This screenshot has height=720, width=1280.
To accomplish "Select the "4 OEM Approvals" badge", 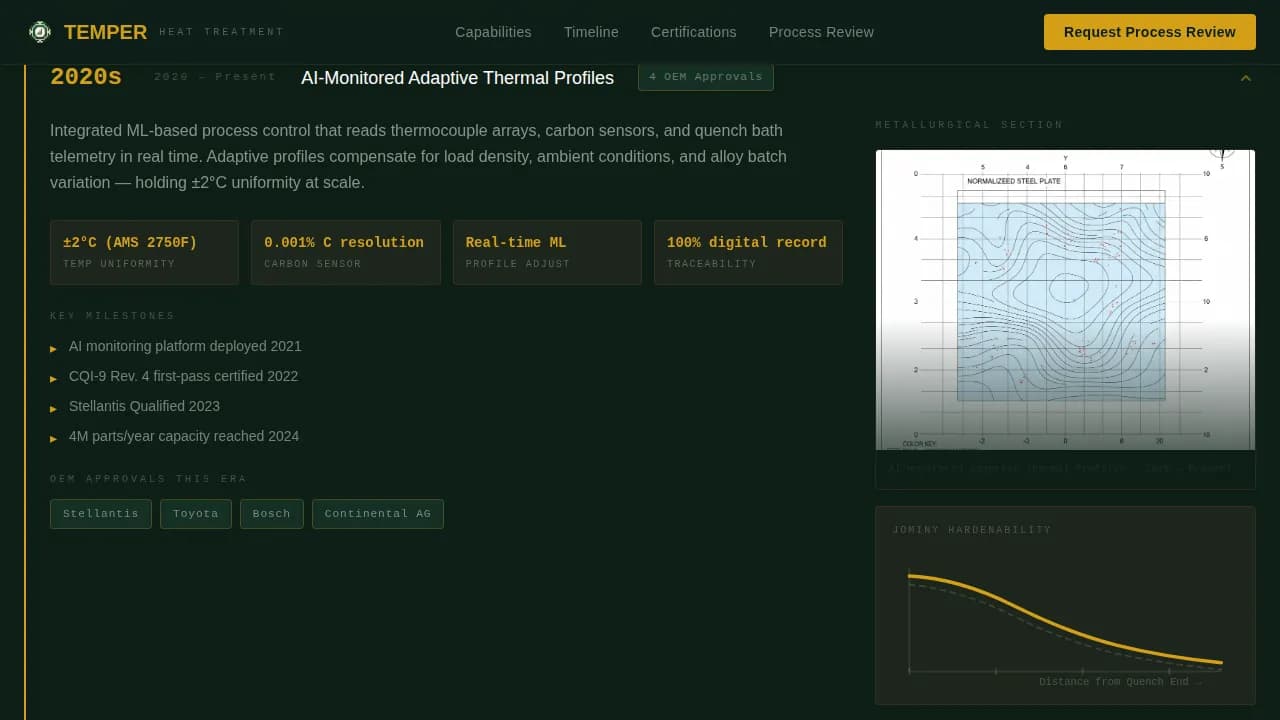I will point(706,76).
